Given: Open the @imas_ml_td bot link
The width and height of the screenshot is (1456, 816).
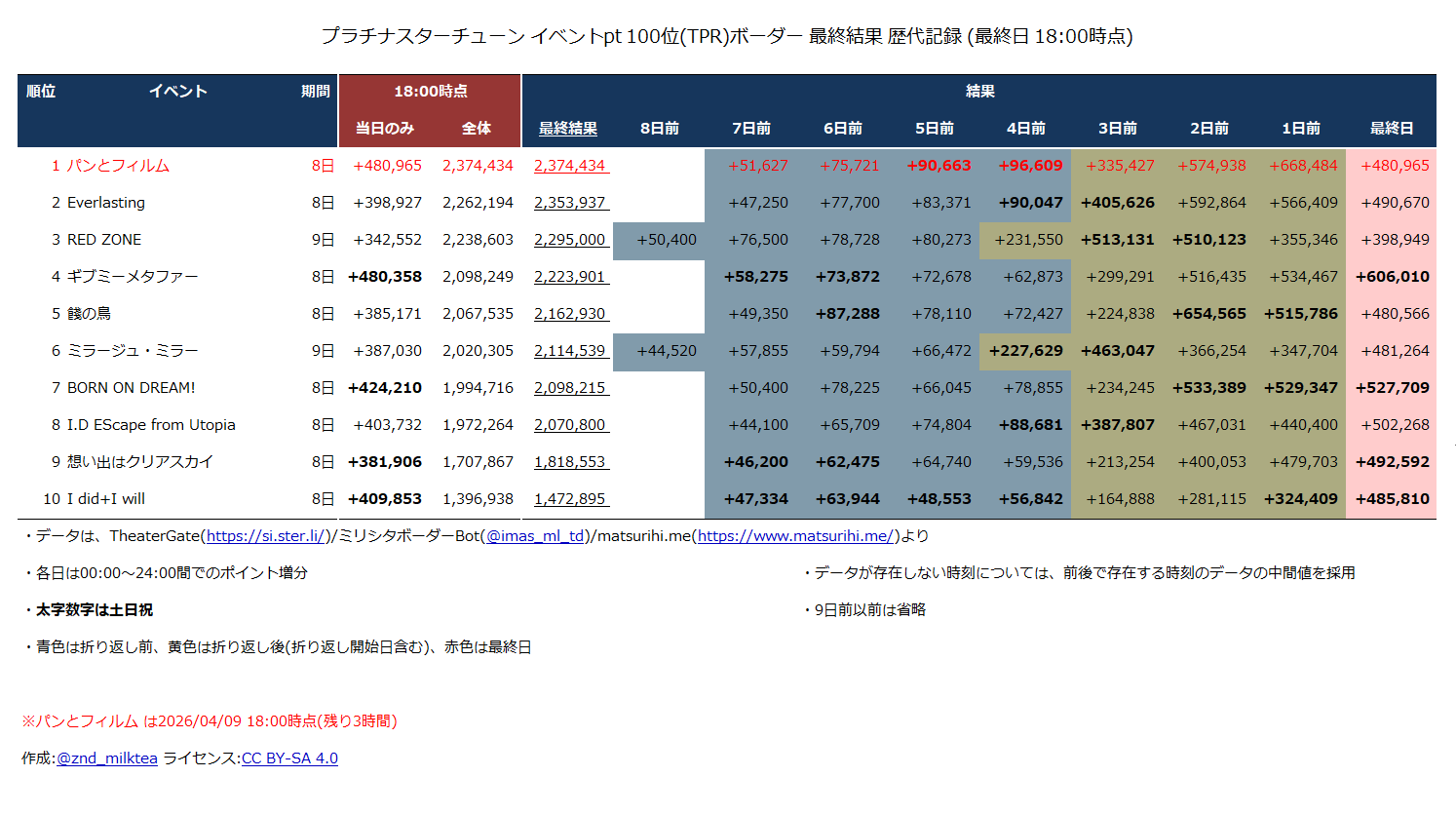Looking at the screenshot, I should 535,536.
